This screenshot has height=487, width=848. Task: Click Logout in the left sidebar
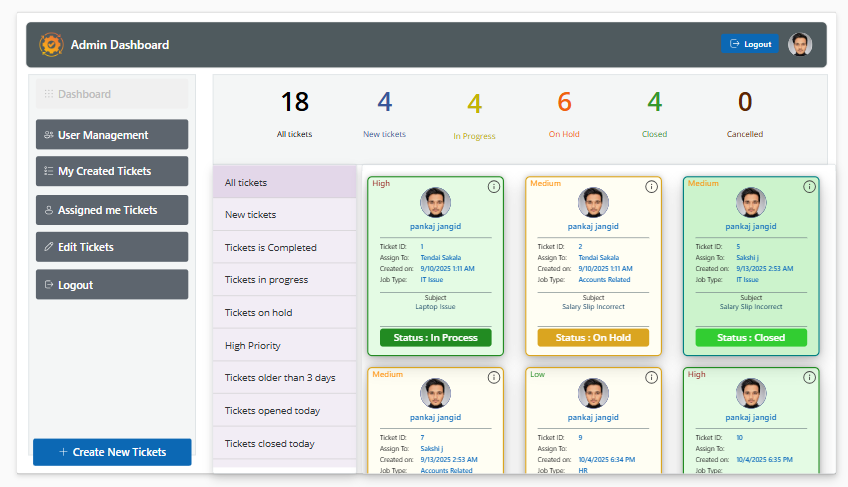pyautogui.click(x=112, y=285)
